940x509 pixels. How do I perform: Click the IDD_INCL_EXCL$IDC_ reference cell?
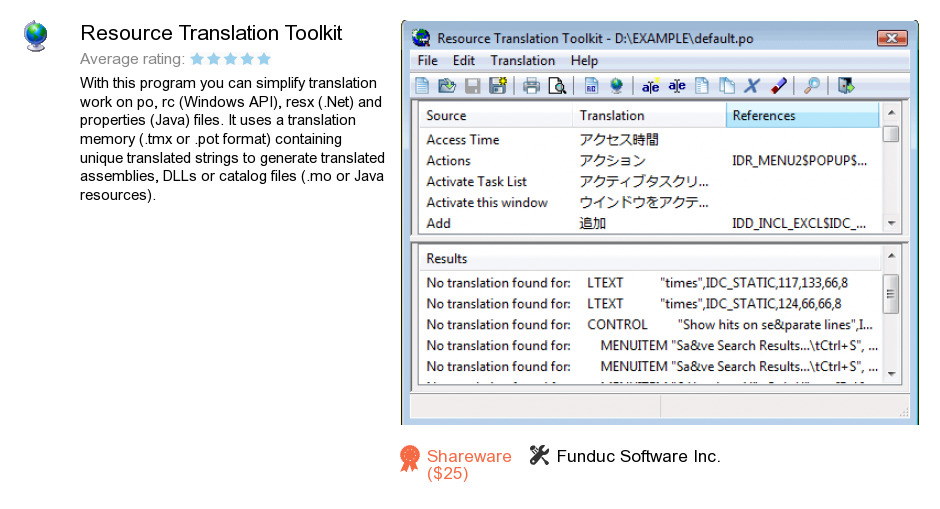click(799, 224)
